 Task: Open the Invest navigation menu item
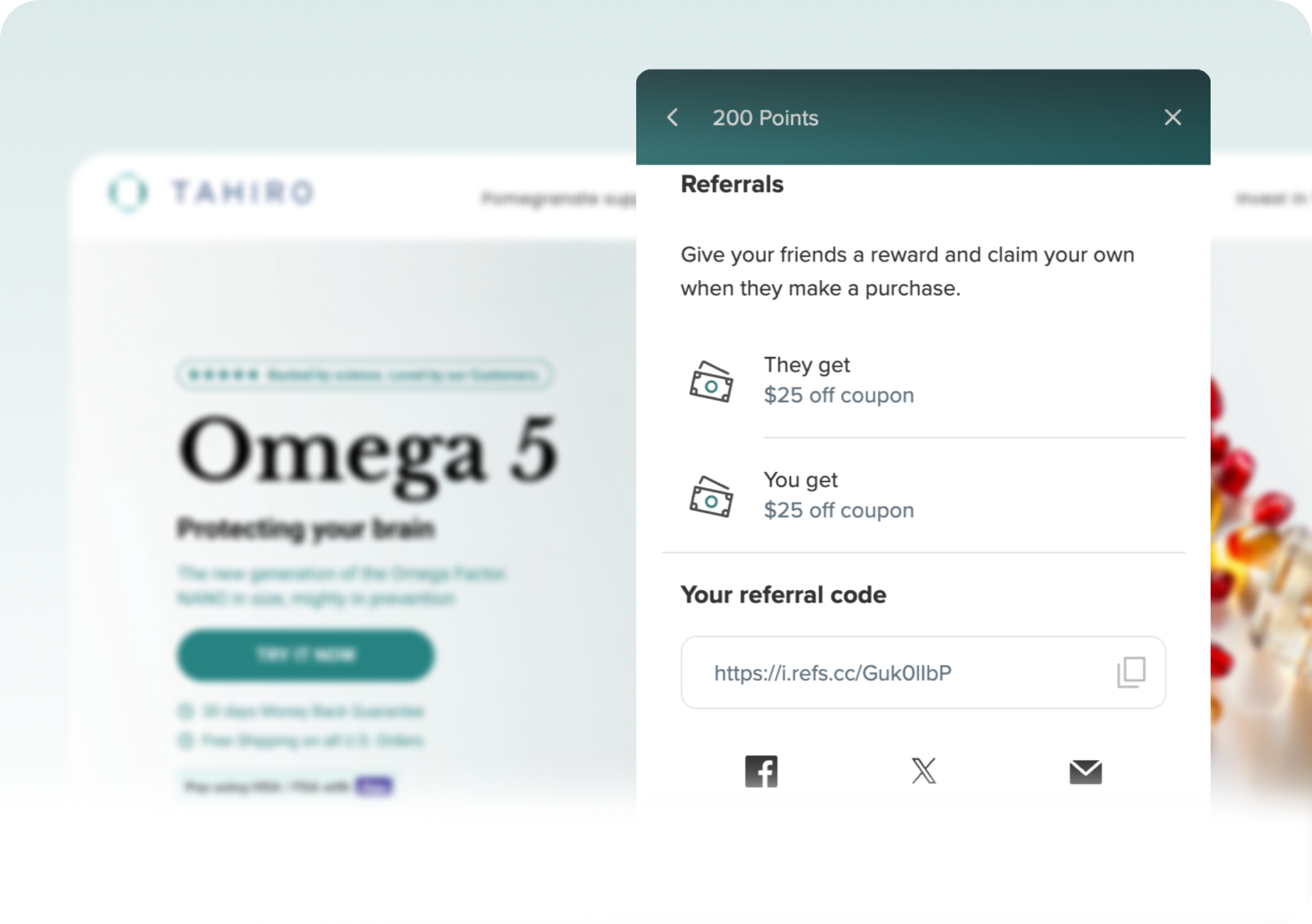1273,198
